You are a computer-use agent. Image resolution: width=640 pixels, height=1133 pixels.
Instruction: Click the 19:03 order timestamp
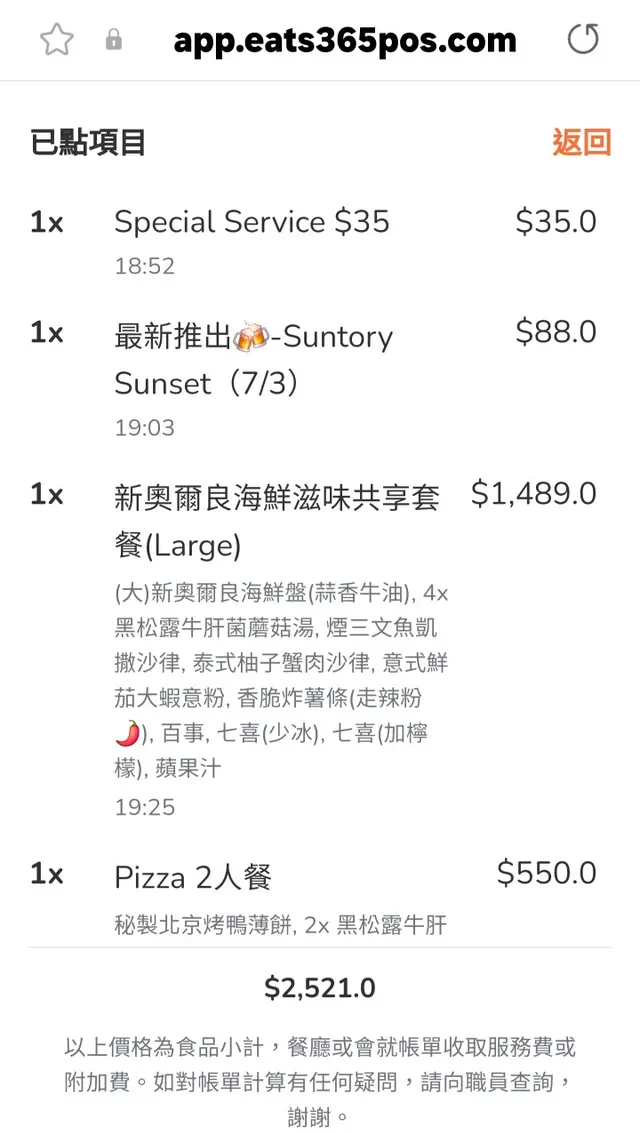[144, 428]
